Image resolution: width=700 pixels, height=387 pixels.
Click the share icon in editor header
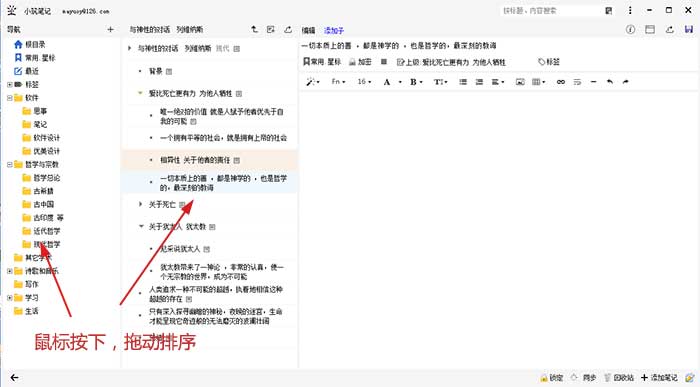point(670,29)
